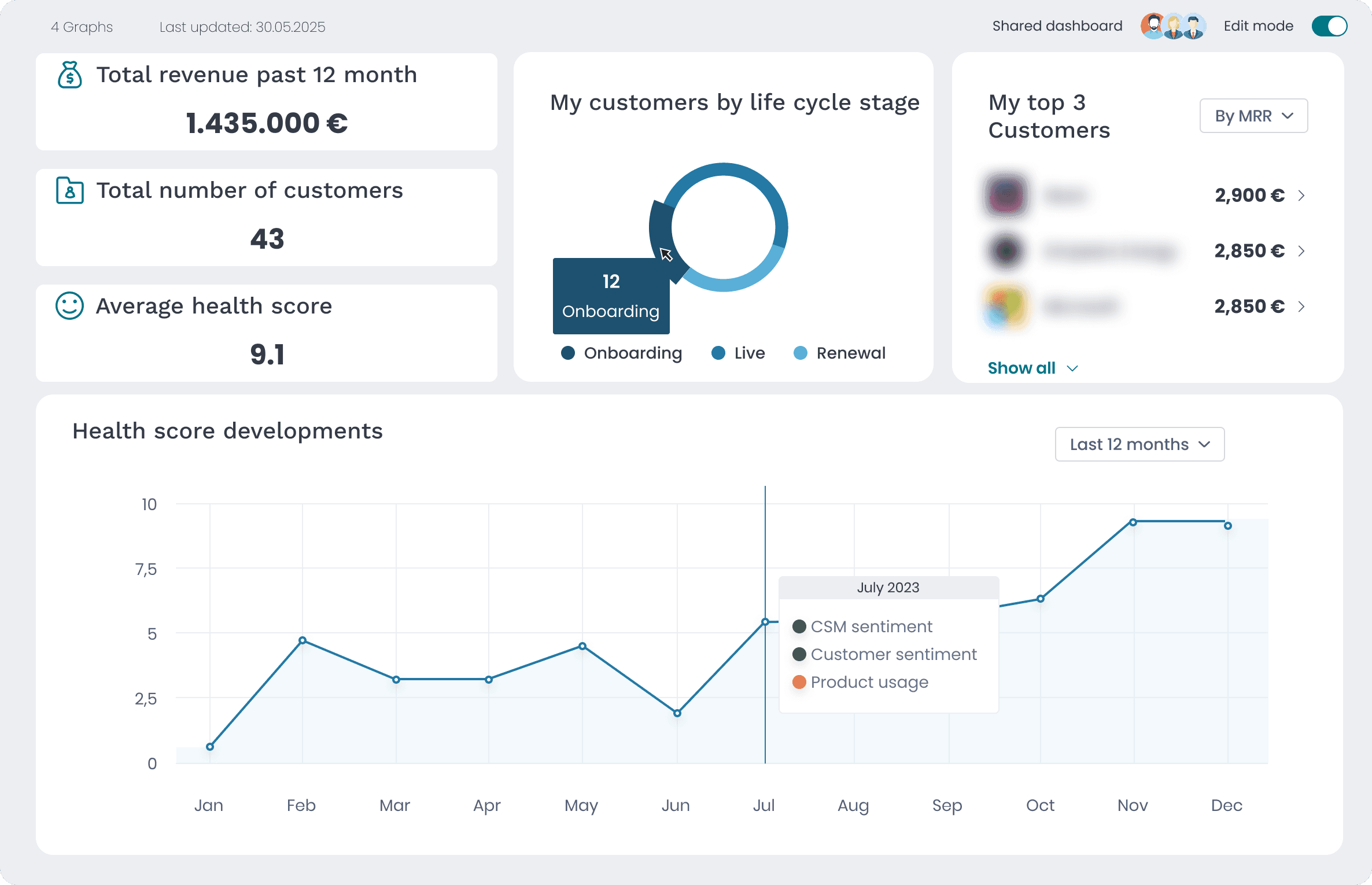The width and height of the screenshot is (1372, 885).
Task: Click the chevron beside the 2,900 € customer
Action: click(x=1302, y=196)
